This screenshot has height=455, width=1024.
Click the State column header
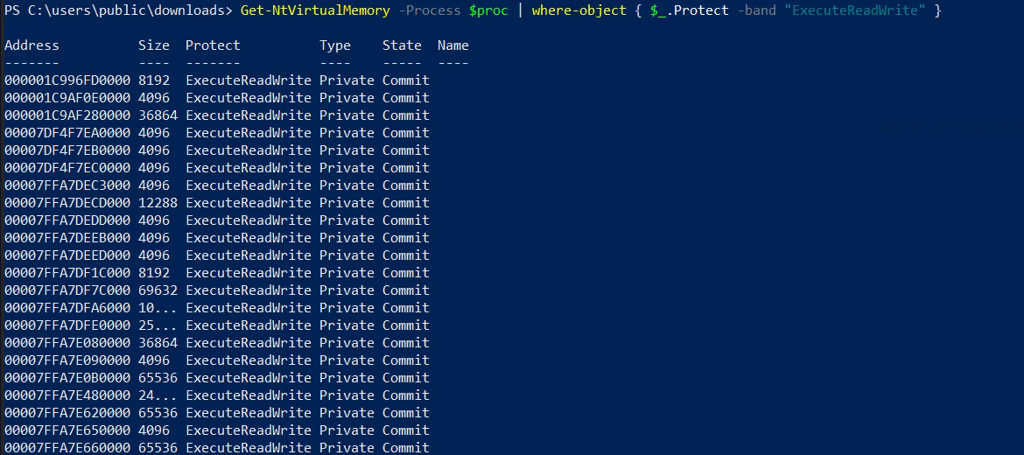click(402, 46)
